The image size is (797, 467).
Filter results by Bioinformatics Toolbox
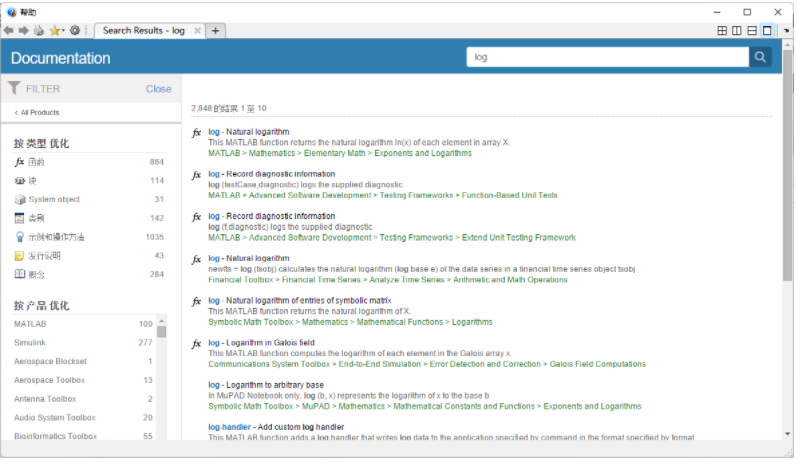pyautogui.click(x=55, y=437)
